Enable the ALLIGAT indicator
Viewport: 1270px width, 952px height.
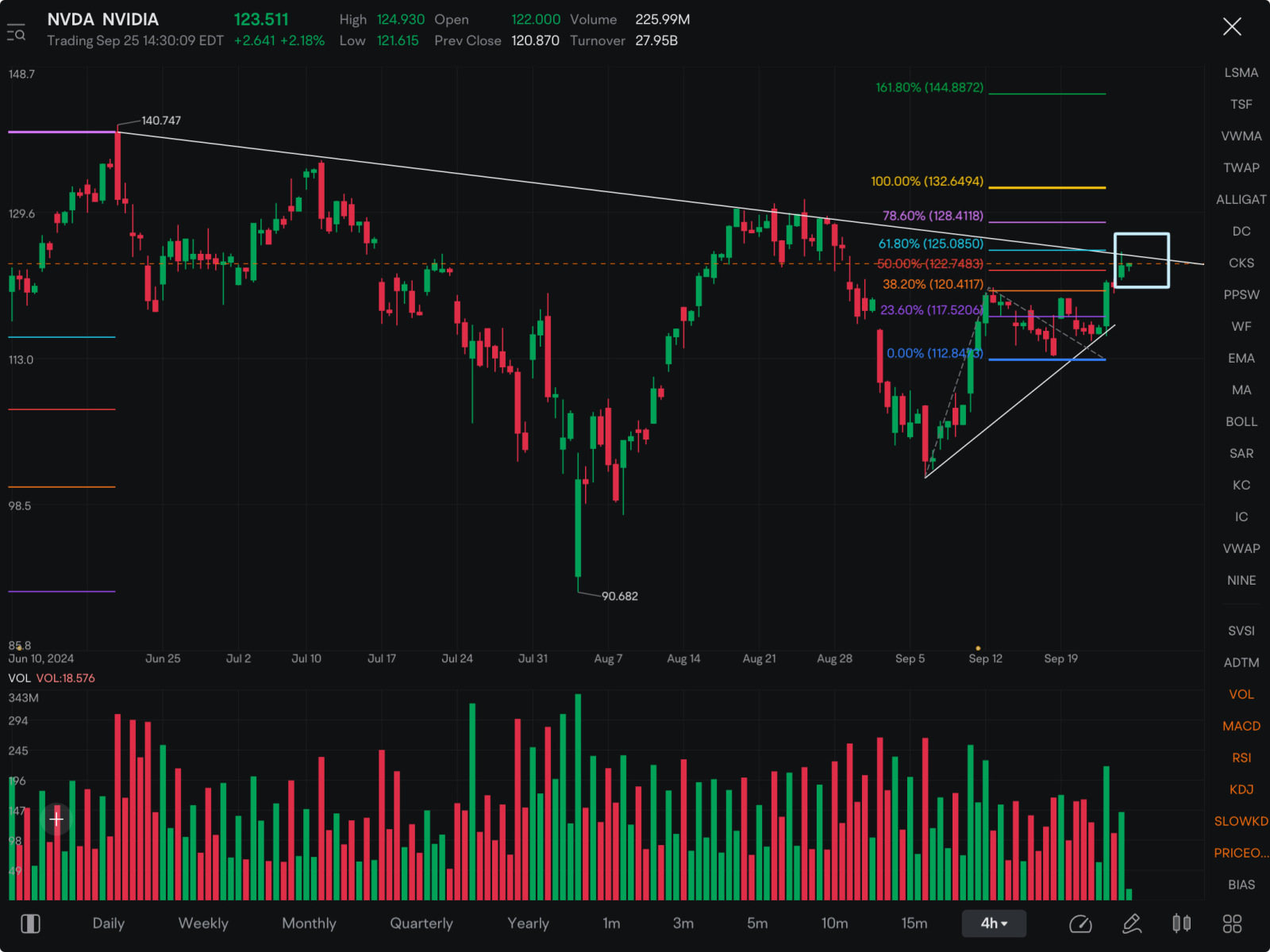click(x=1241, y=200)
